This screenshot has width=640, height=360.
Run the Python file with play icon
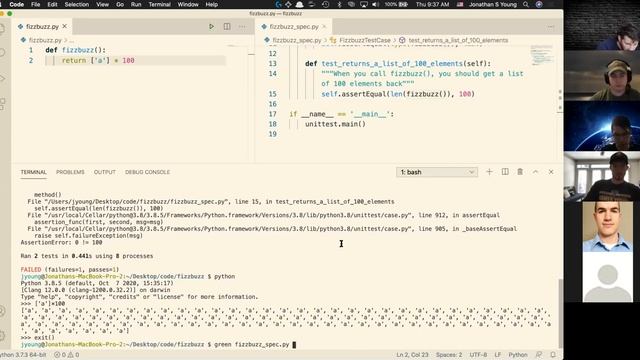point(211,27)
